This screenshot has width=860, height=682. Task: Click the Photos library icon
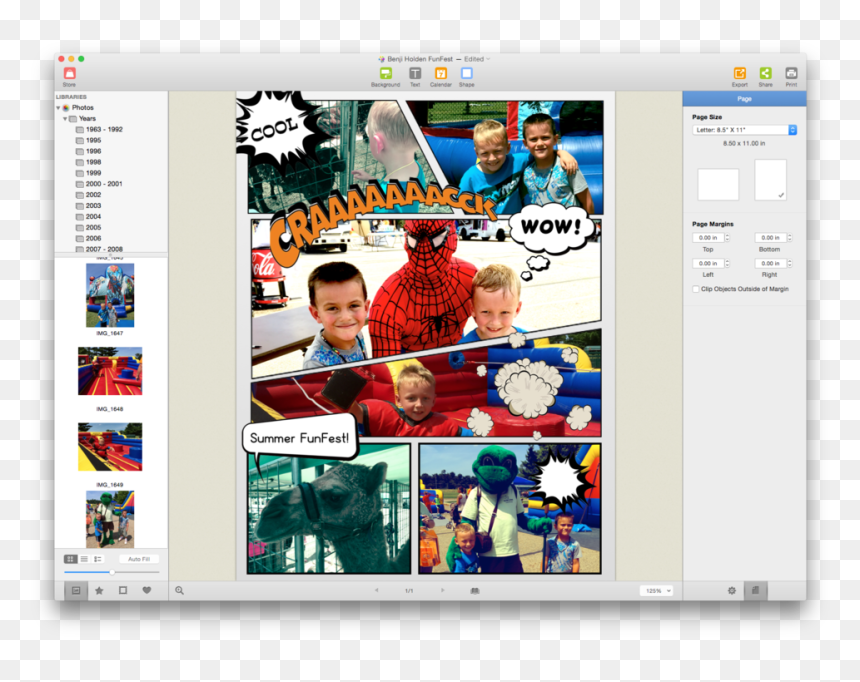click(x=66, y=108)
